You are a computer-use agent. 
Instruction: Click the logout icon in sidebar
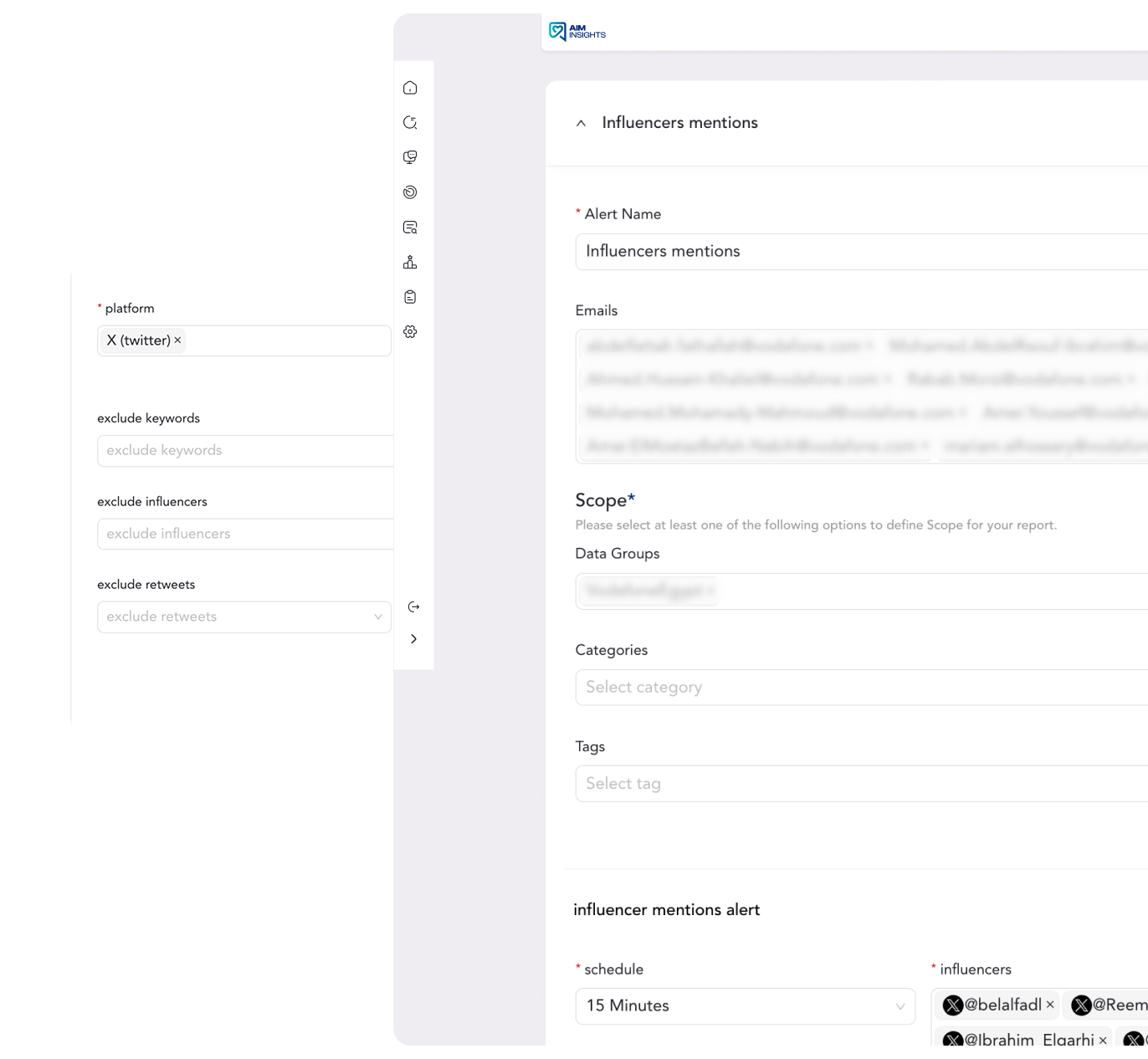pos(413,606)
